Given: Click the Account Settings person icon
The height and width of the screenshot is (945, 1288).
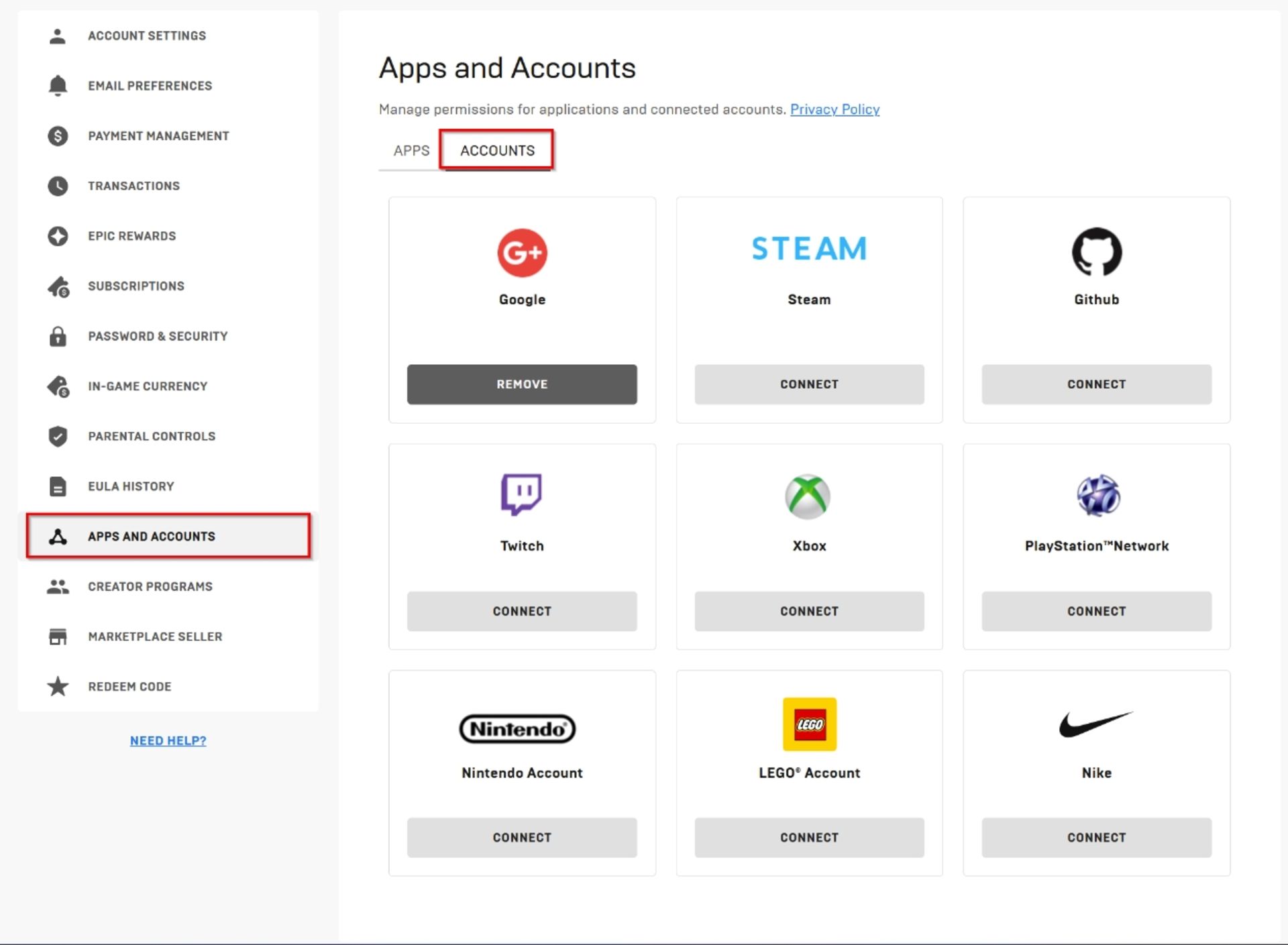Looking at the screenshot, I should (58, 36).
